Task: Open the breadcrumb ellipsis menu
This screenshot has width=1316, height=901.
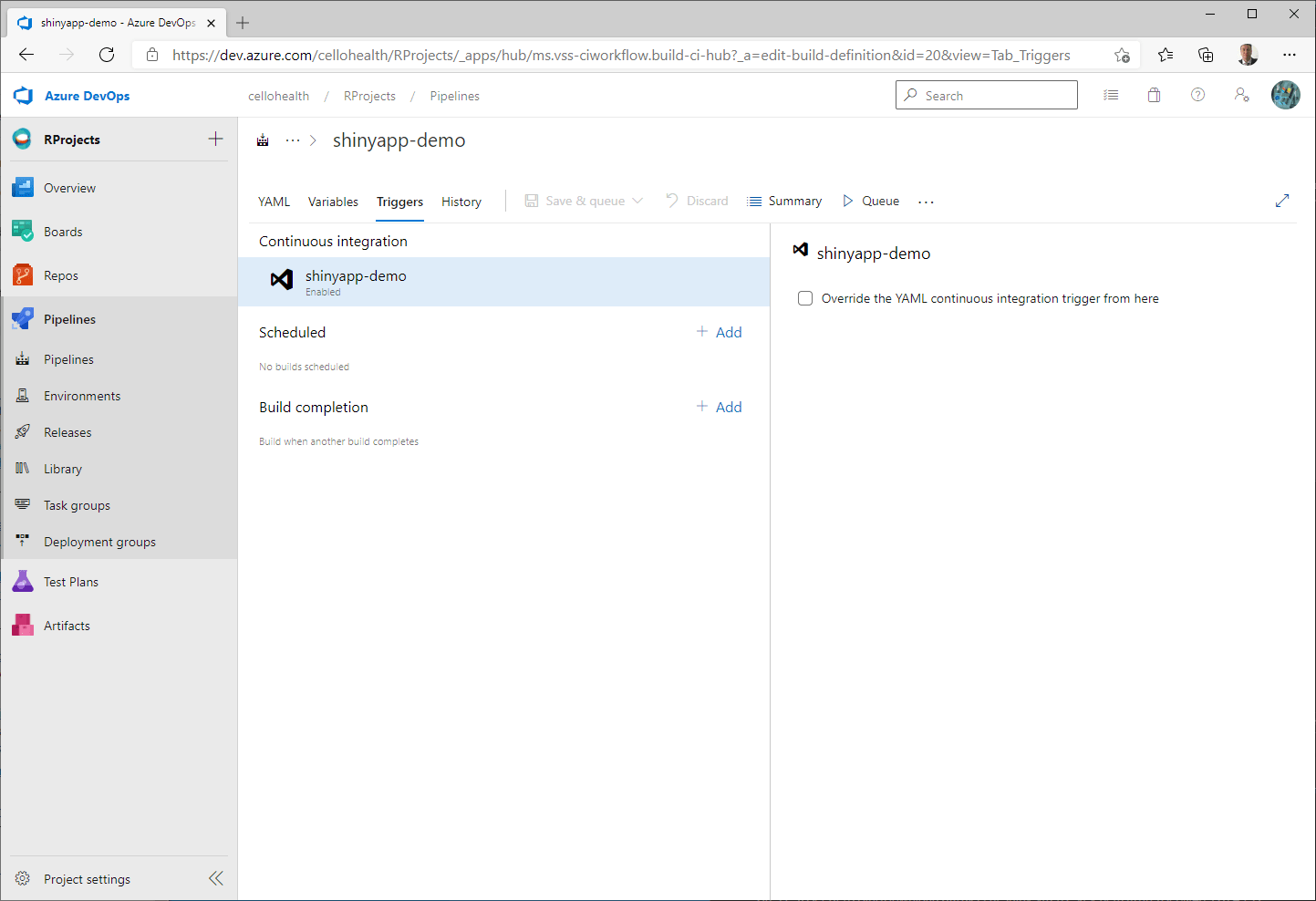Action: pyautogui.click(x=293, y=140)
